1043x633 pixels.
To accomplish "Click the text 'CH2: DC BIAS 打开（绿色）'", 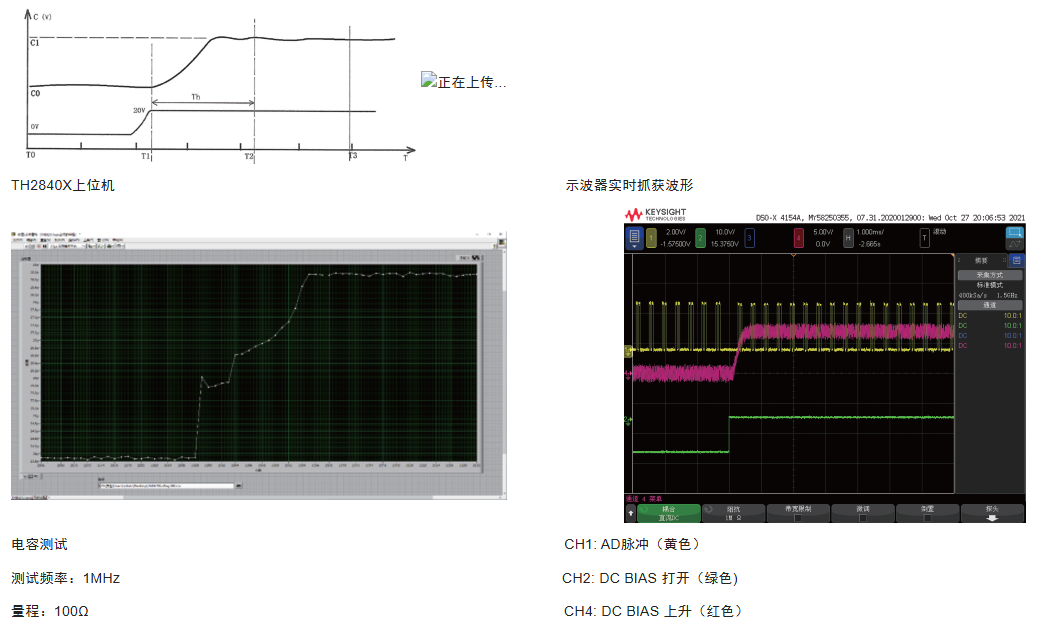I will click(x=651, y=578).
